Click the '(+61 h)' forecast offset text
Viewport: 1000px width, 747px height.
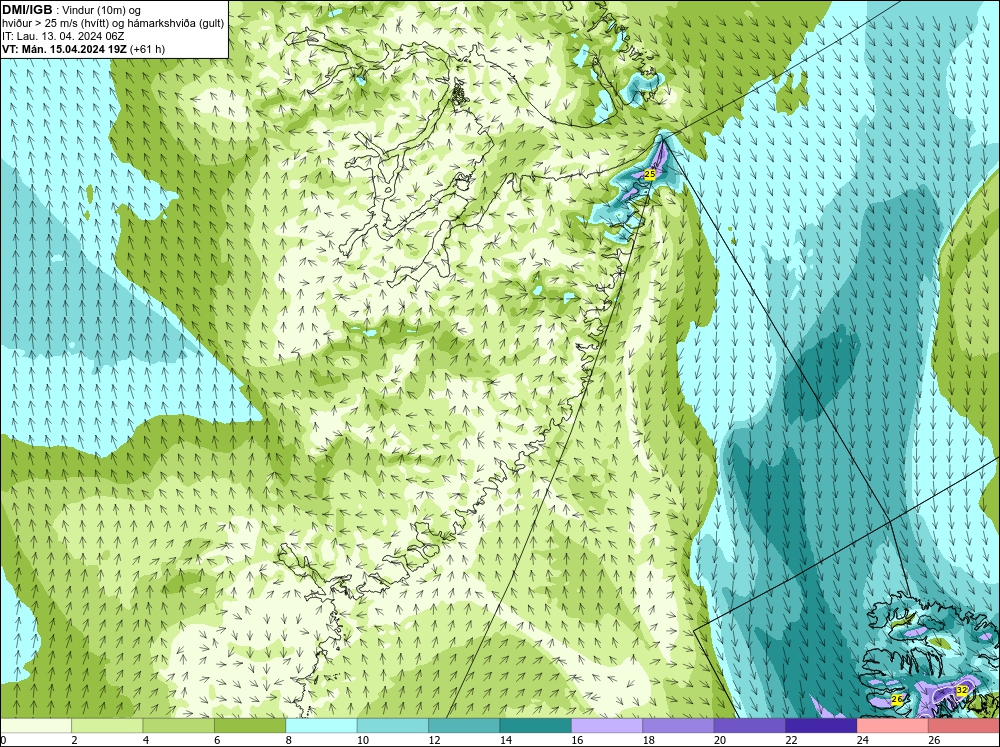tap(147, 48)
